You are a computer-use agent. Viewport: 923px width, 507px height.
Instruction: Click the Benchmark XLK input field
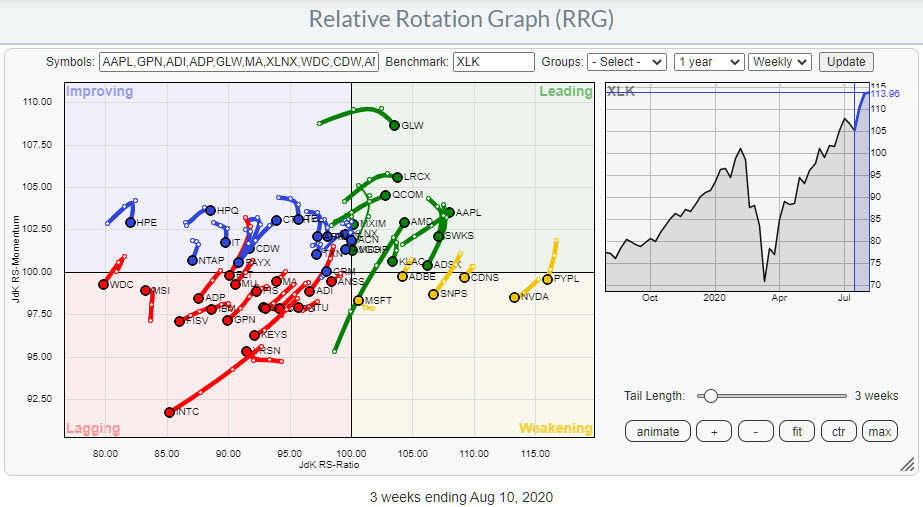493,62
